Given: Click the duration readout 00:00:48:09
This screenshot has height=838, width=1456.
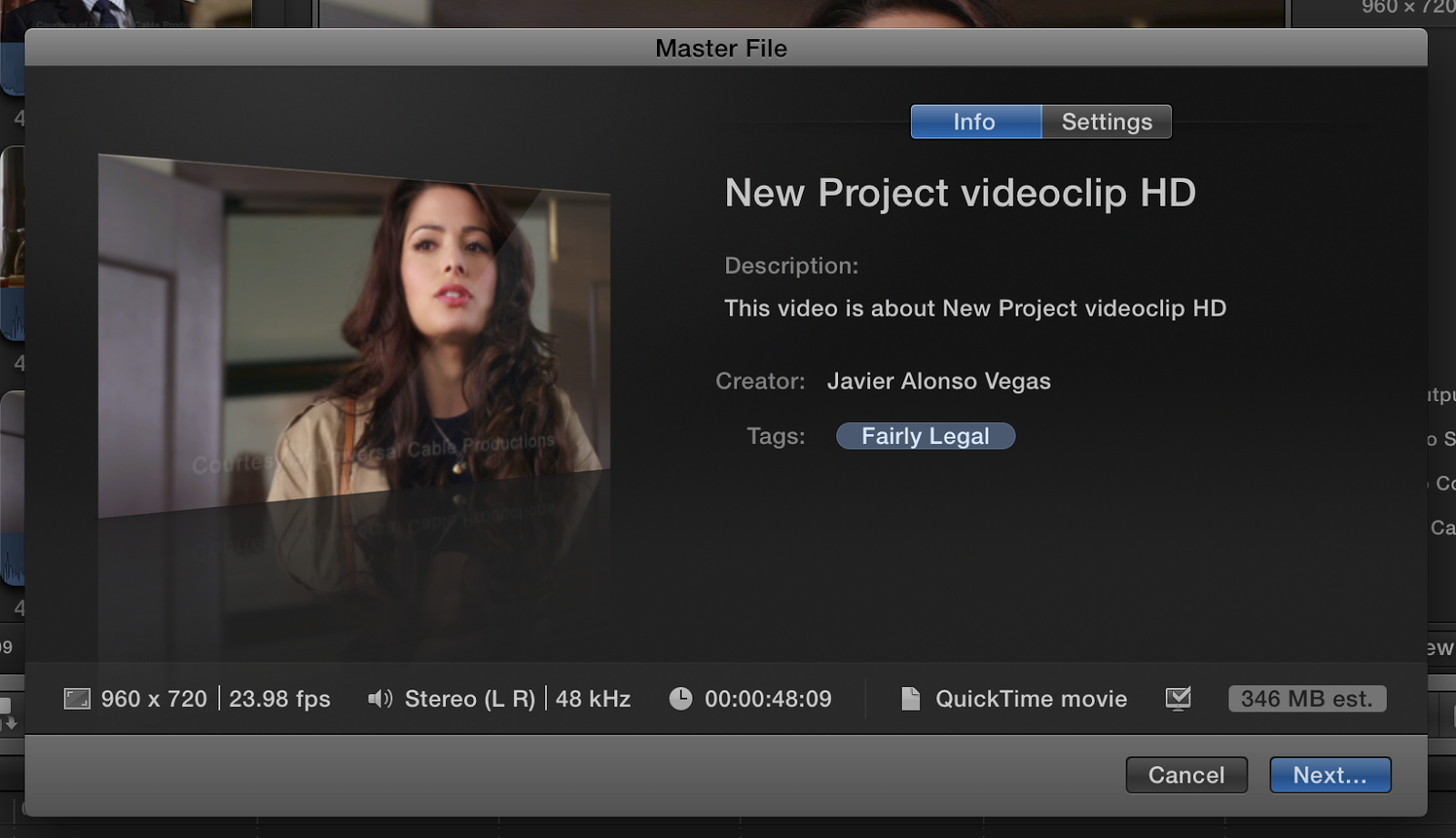Looking at the screenshot, I should pos(769,699).
